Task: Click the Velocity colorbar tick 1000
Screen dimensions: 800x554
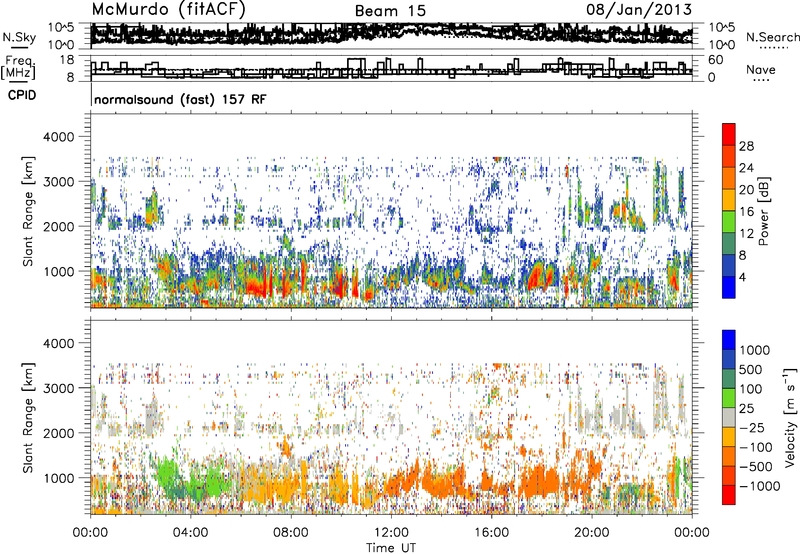Action: [755, 350]
